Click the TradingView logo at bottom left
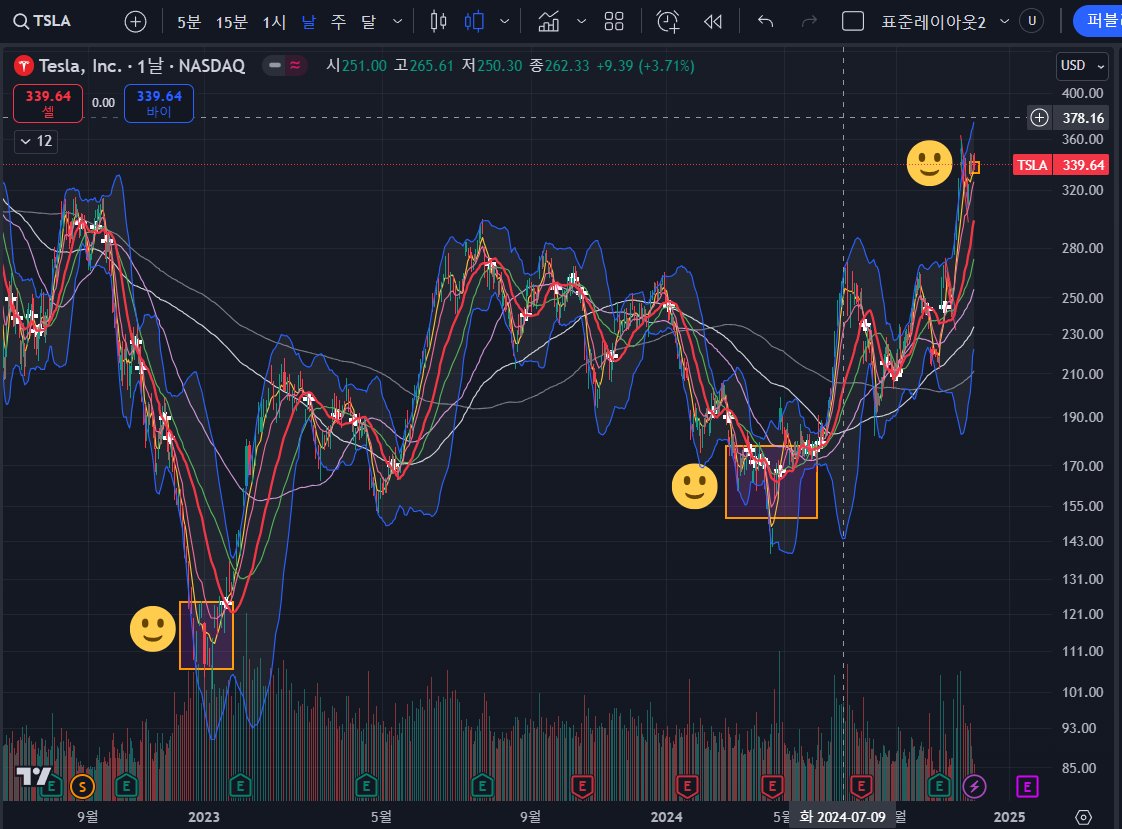The width and height of the screenshot is (1122, 829). click(x=34, y=776)
